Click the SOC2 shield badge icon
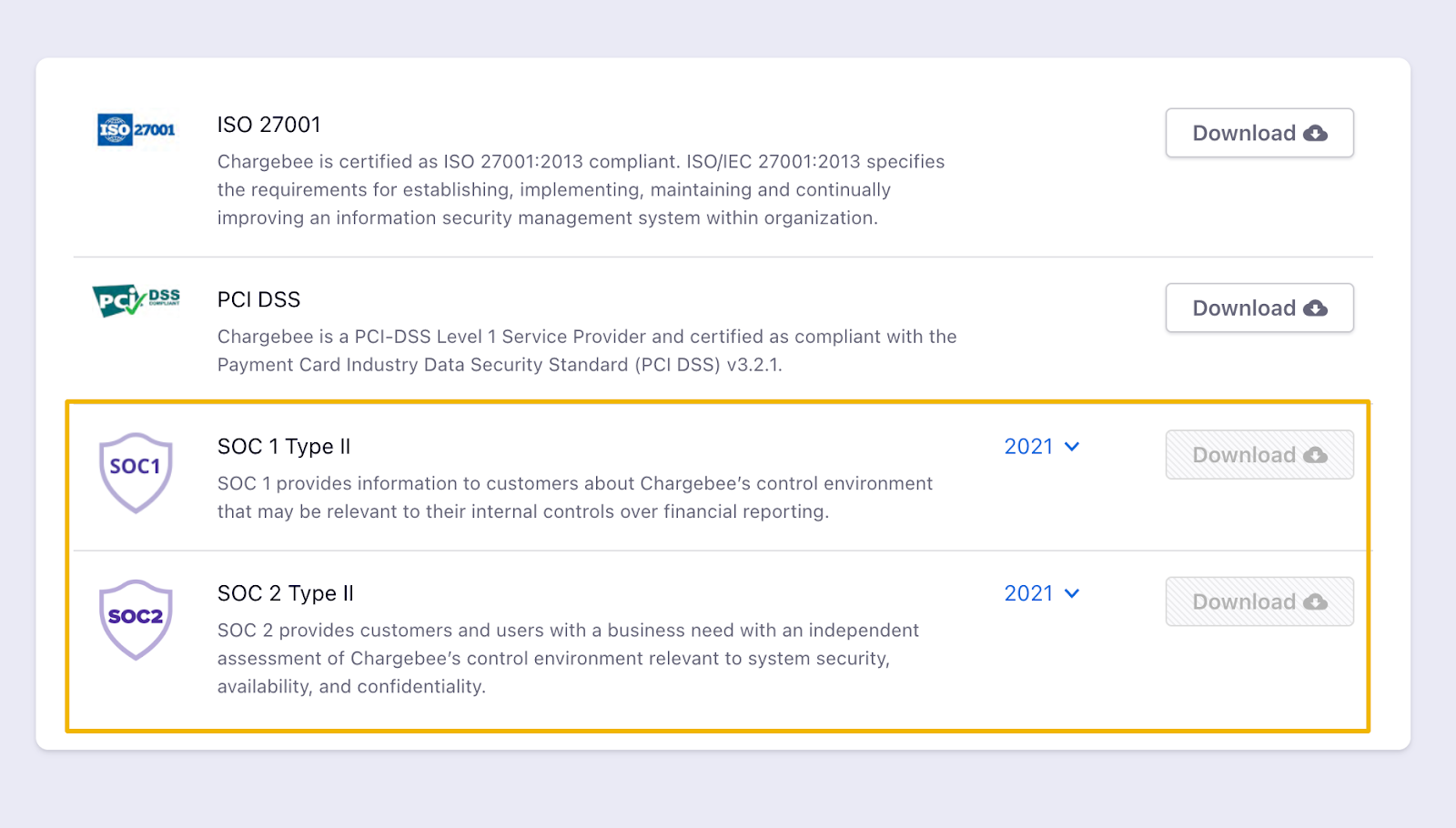1456x828 pixels. pos(136,620)
